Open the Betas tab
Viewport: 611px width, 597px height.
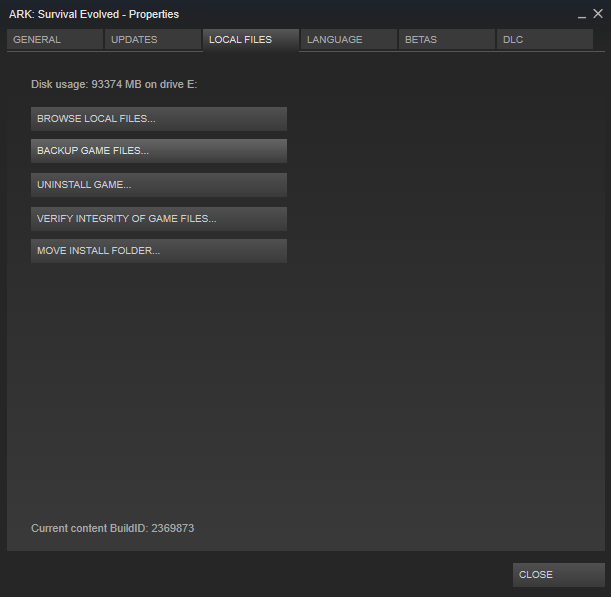point(447,39)
